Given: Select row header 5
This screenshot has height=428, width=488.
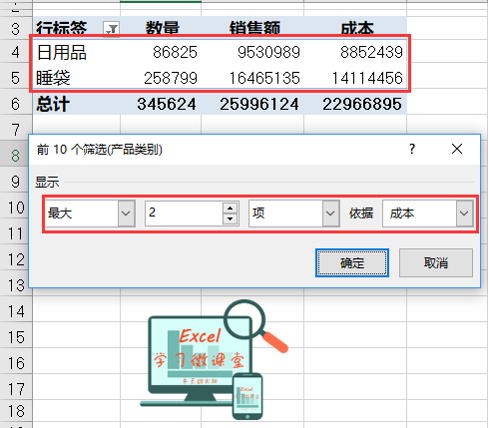Looking at the screenshot, I should pyautogui.click(x=16, y=78).
